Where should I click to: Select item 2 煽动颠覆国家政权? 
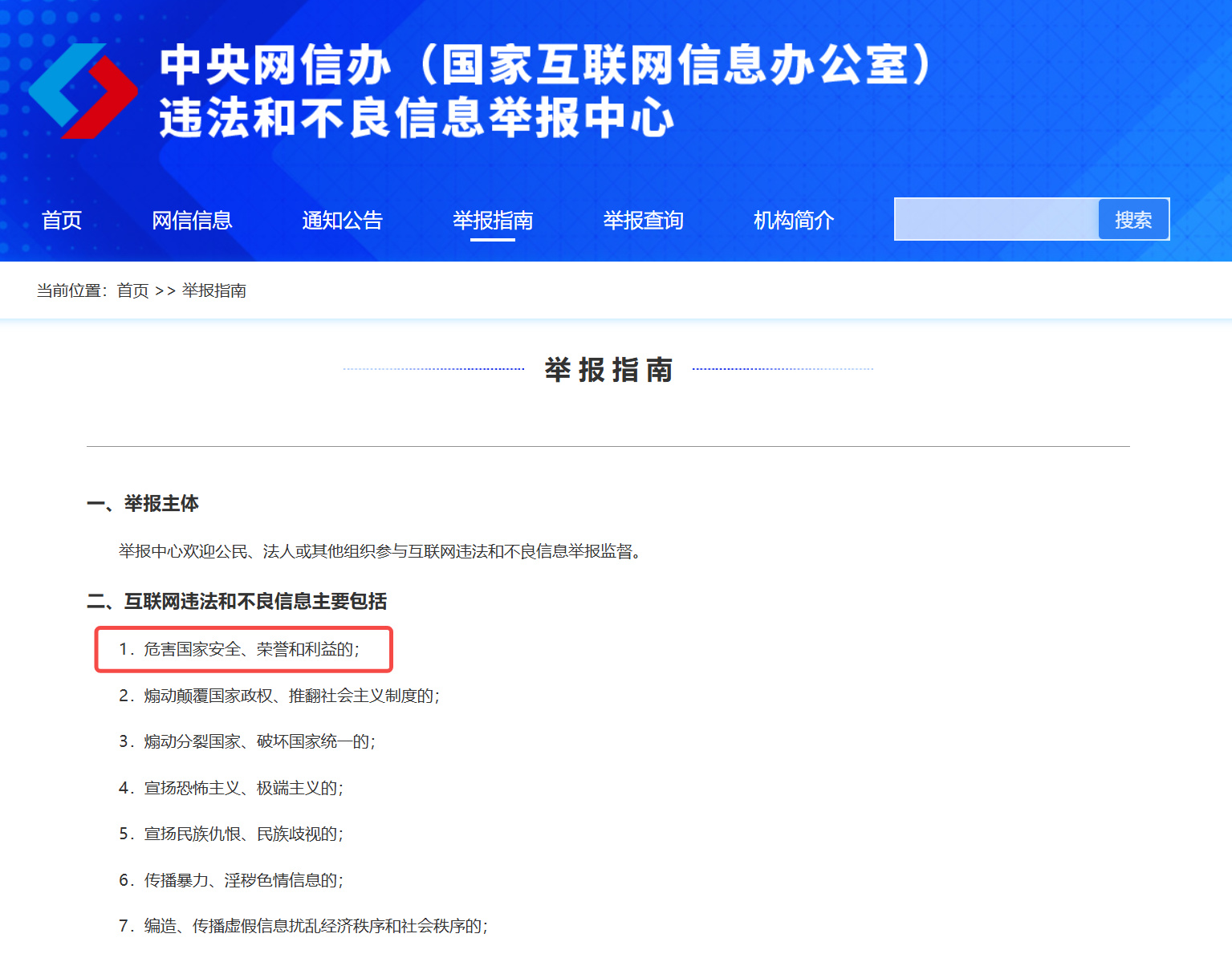point(279,696)
